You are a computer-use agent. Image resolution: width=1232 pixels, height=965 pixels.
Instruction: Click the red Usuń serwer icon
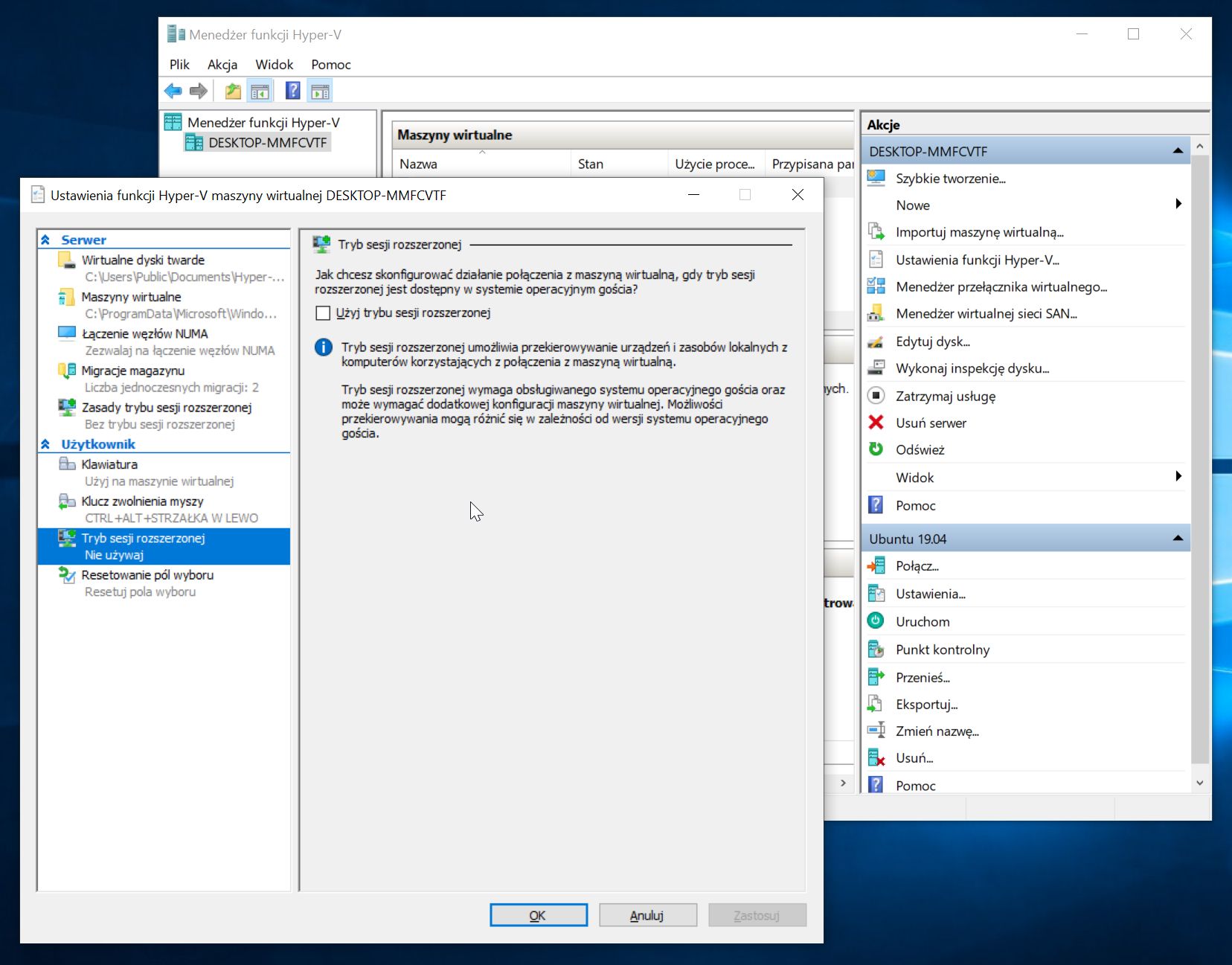pos(876,423)
